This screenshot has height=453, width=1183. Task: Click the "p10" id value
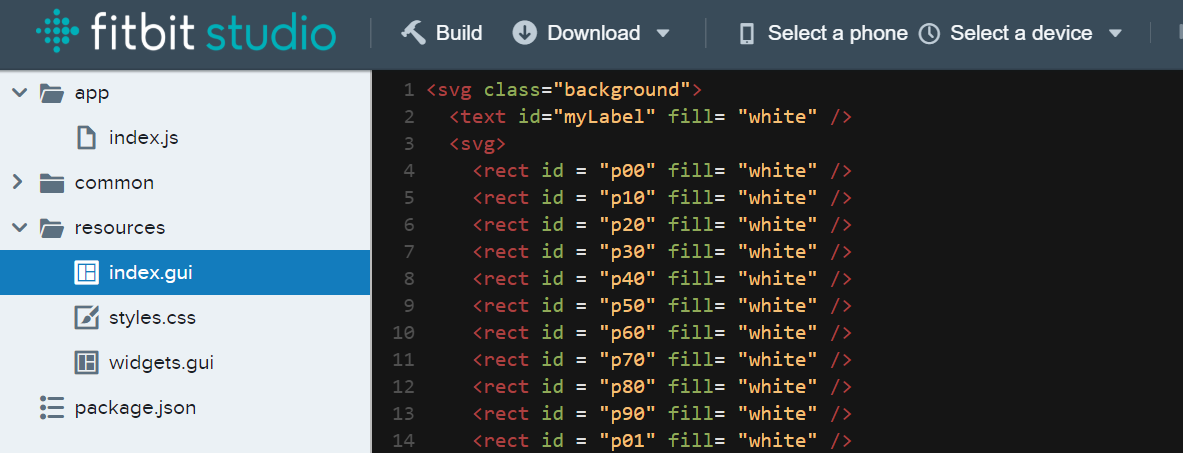point(628,198)
